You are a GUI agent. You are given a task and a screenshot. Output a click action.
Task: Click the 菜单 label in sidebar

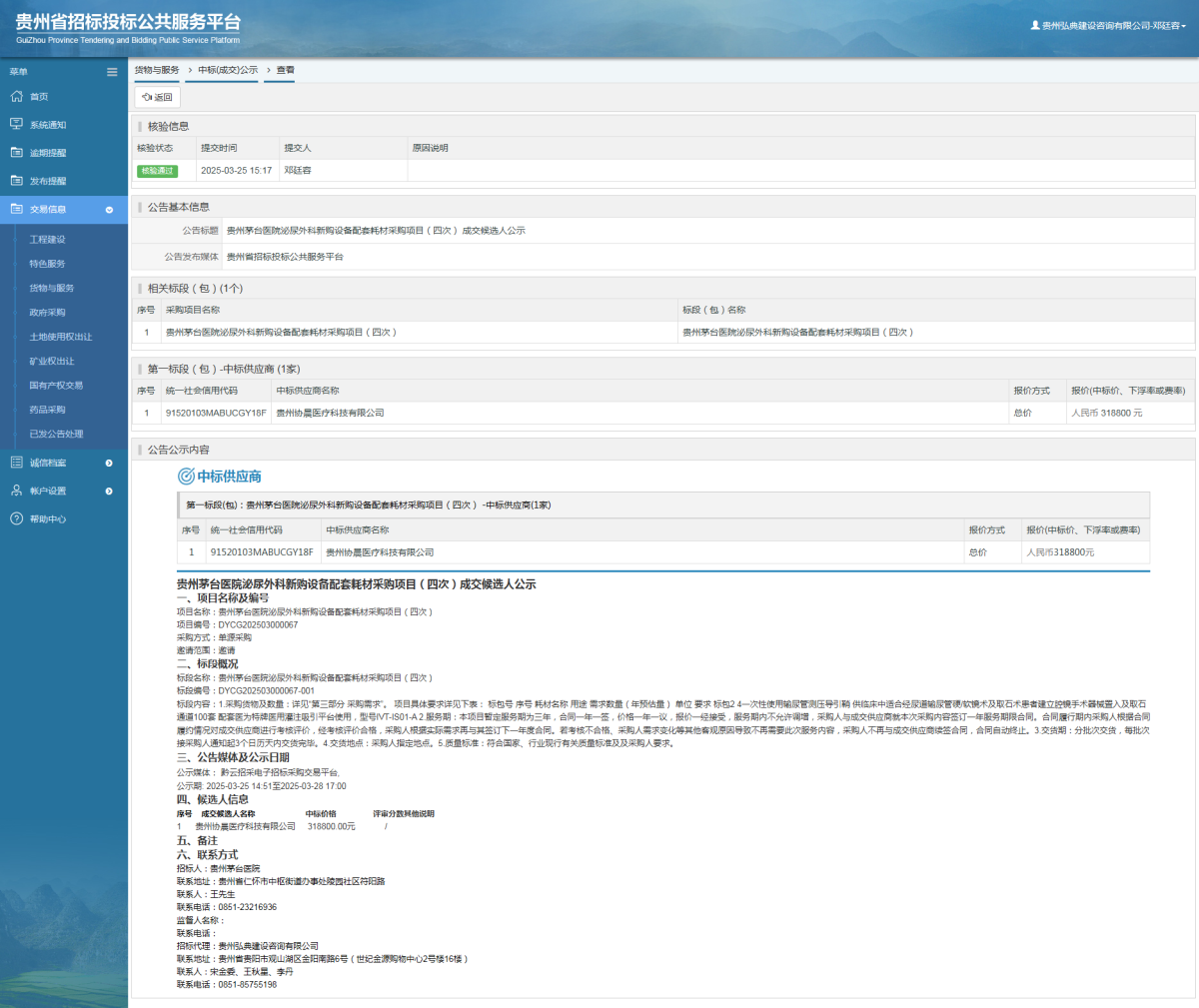tap(19, 72)
